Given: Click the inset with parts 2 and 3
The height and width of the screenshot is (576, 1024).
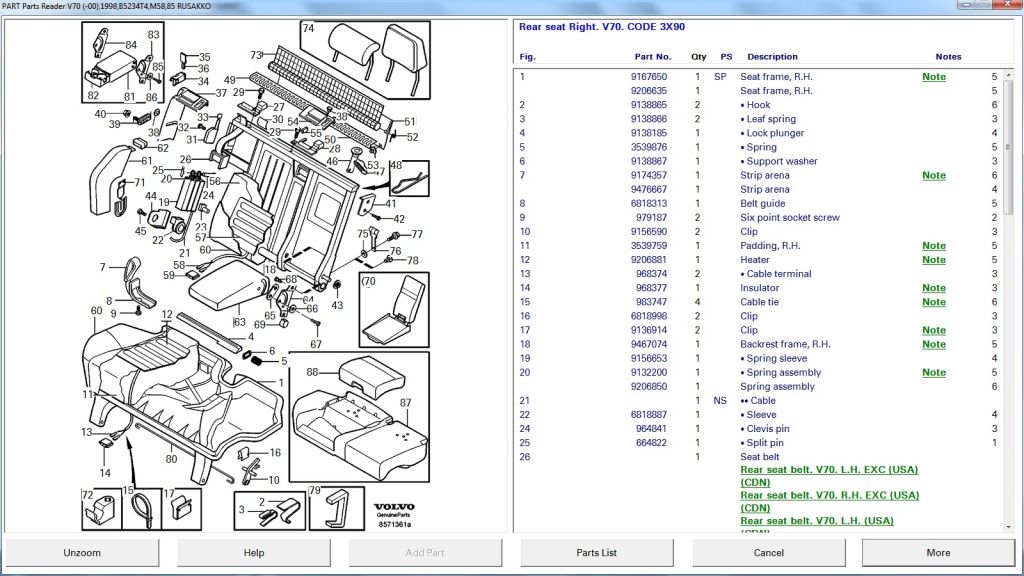Looking at the screenshot, I should 270,511.
